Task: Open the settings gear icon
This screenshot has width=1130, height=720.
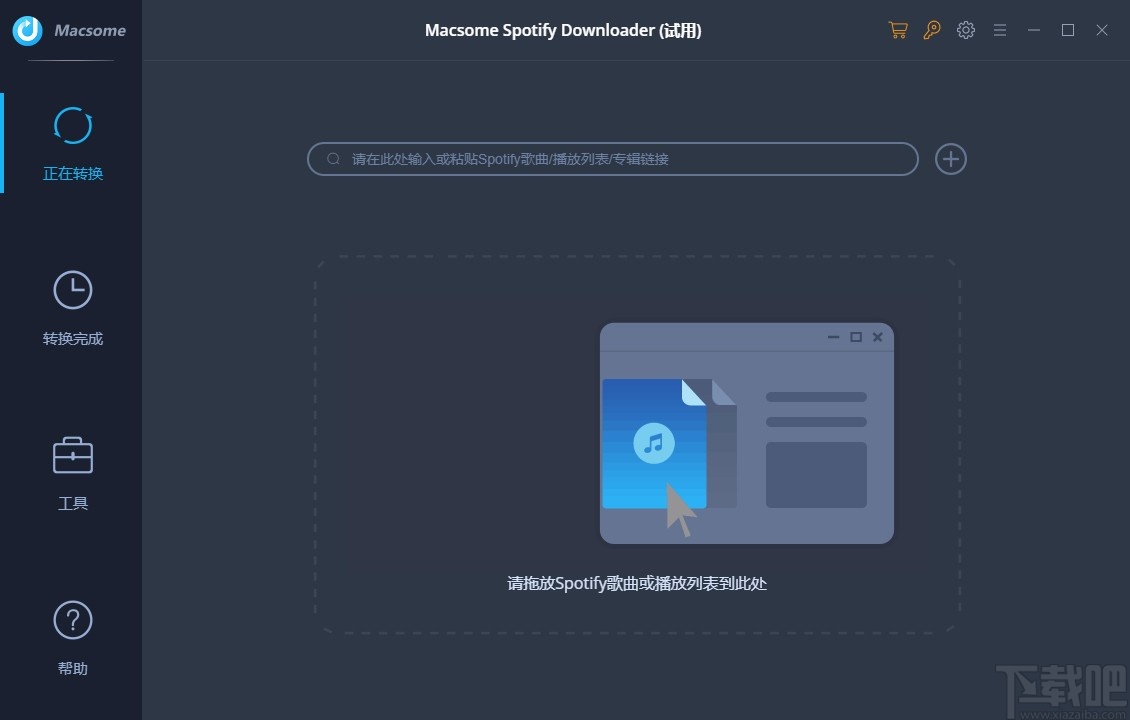Action: click(x=965, y=30)
